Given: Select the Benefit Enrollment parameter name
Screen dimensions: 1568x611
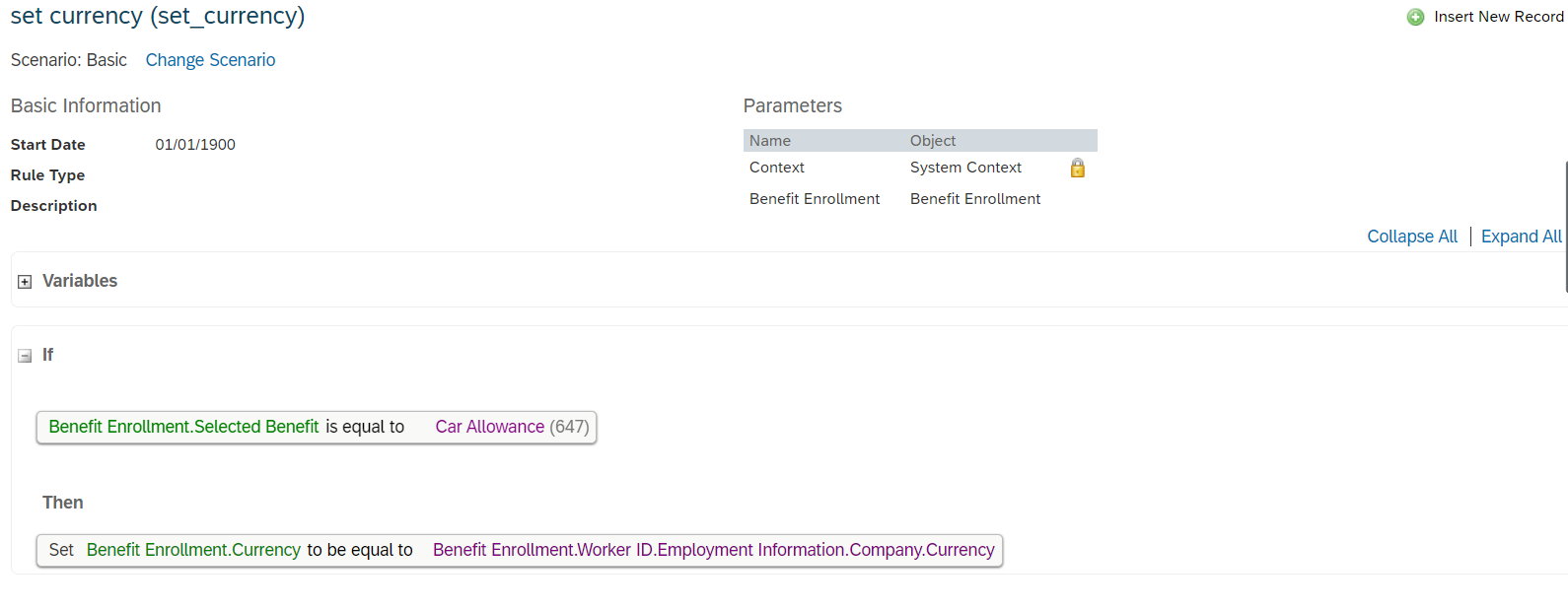Looking at the screenshot, I should pos(815,199).
